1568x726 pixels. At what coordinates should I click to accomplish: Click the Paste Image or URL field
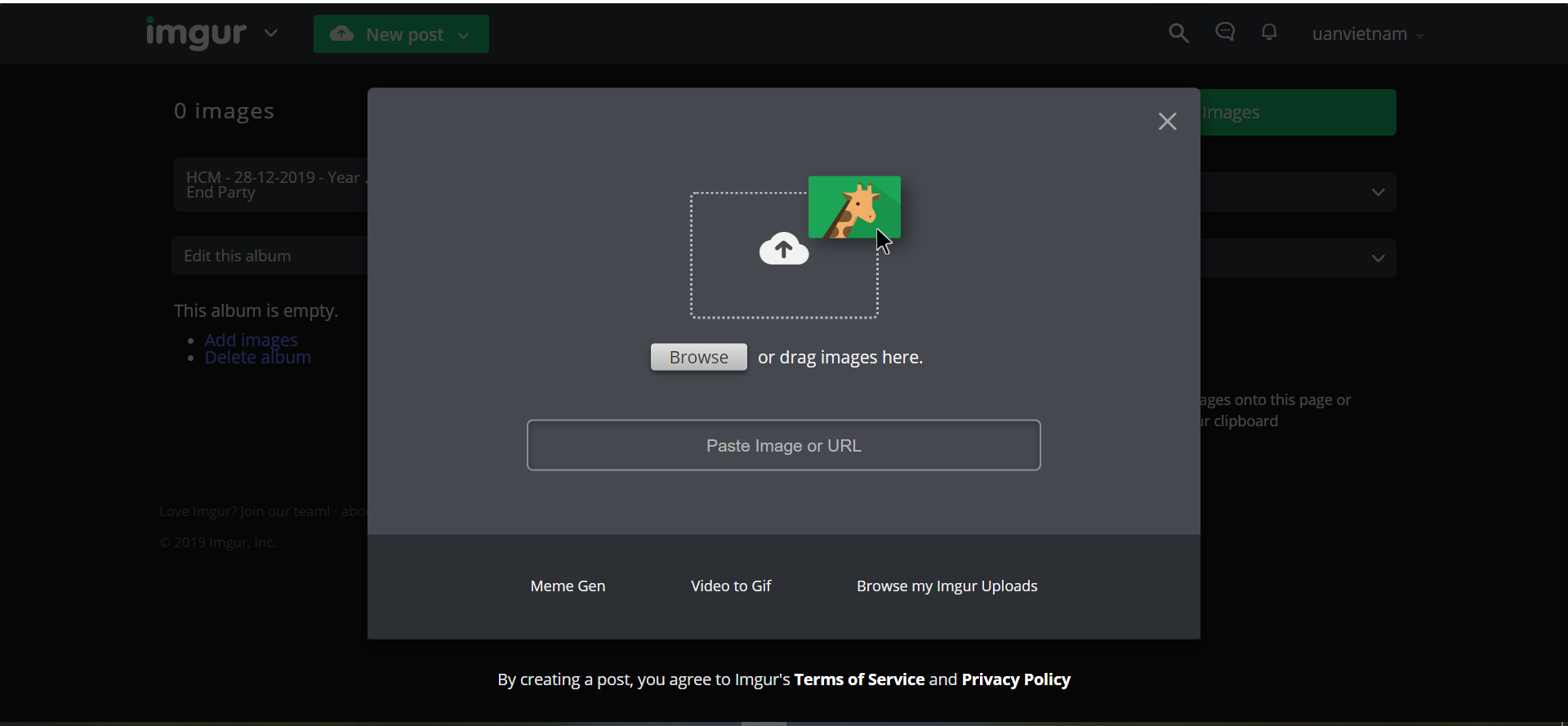point(784,445)
